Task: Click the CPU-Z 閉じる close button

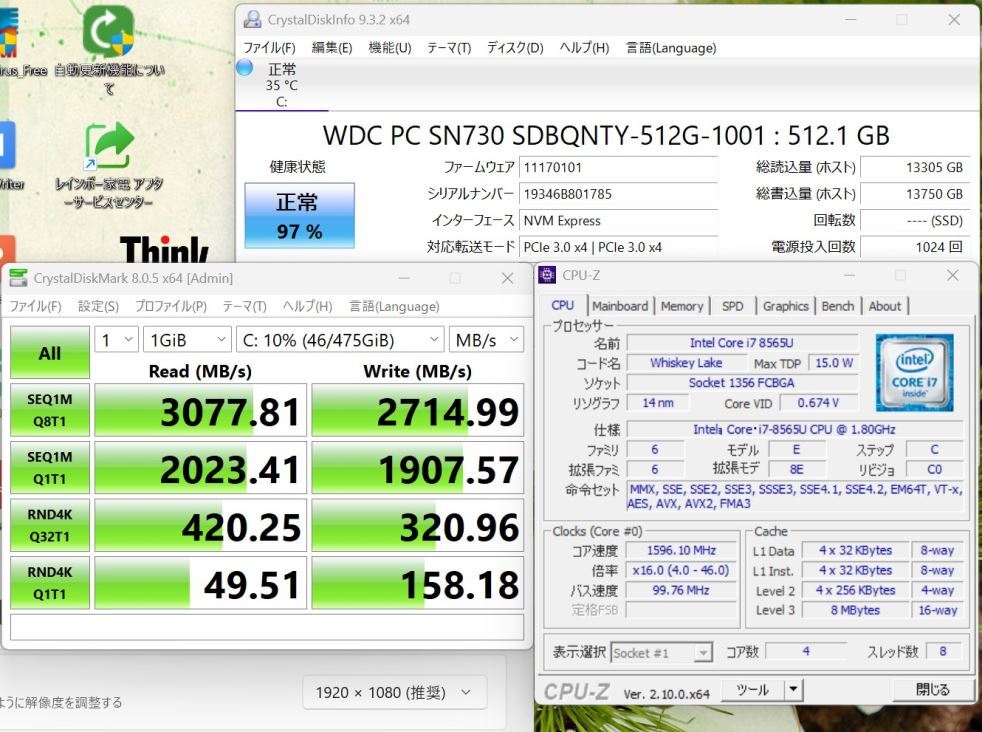Action: click(932, 689)
